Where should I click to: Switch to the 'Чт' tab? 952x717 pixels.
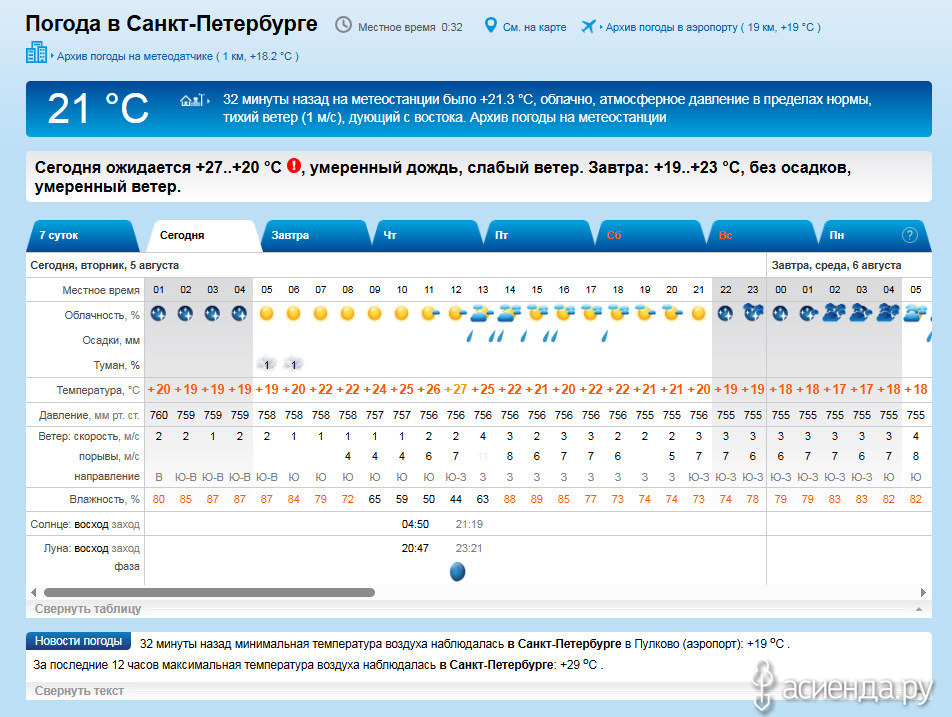pos(426,236)
